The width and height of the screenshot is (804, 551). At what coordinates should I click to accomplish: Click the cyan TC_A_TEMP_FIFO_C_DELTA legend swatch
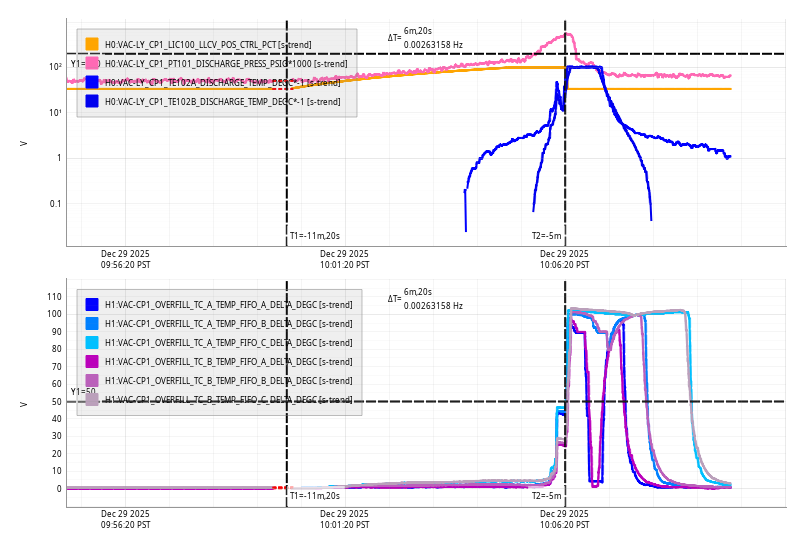(x=92, y=342)
